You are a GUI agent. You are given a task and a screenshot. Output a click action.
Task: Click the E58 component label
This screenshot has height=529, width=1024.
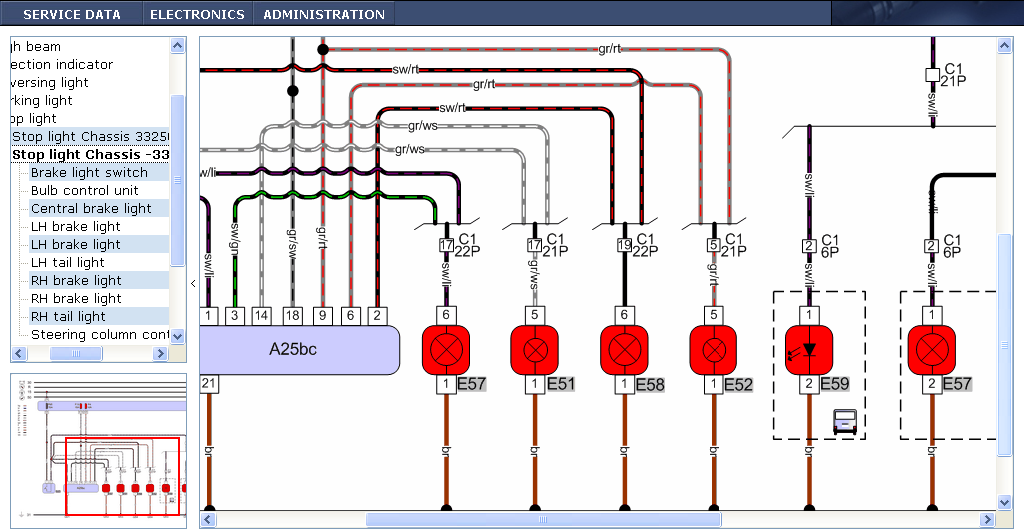tap(650, 384)
